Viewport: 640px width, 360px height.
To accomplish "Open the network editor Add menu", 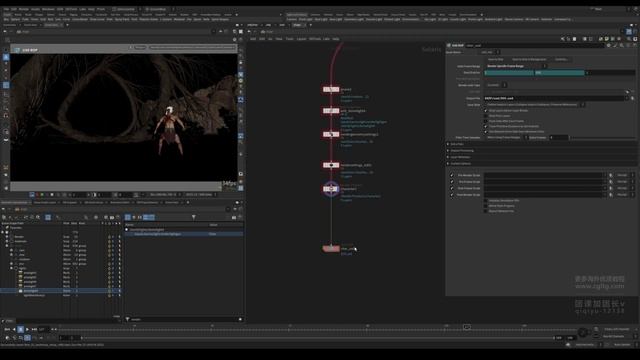I will [253, 39].
